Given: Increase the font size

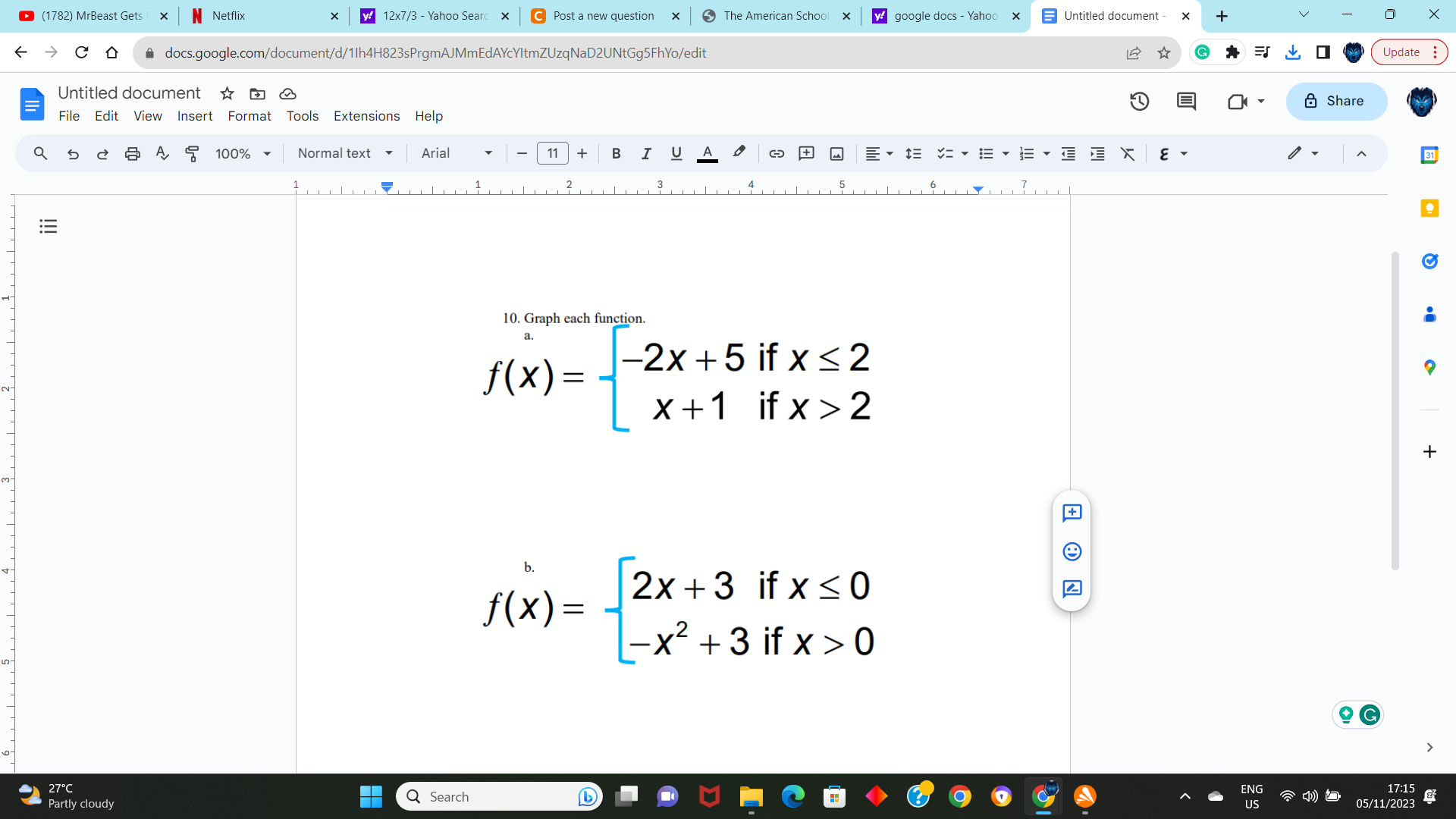Looking at the screenshot, I should [x=582, y=154].
